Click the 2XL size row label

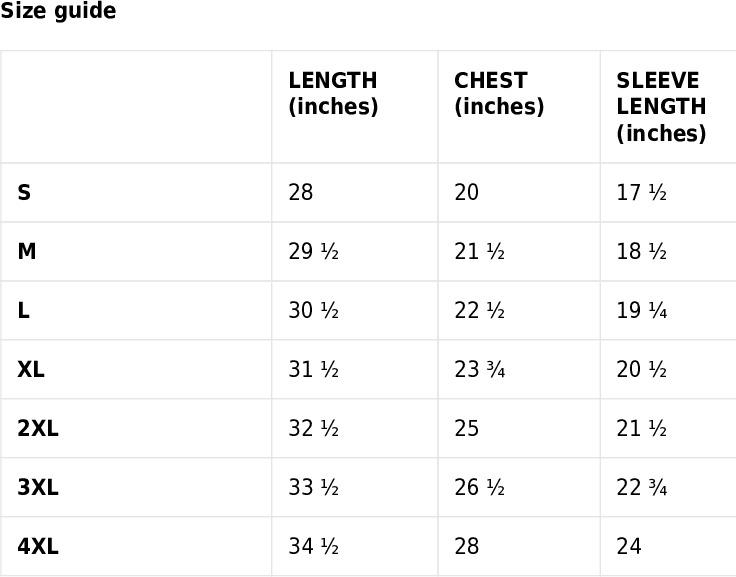pyautogui.click(x=38, y=428)
